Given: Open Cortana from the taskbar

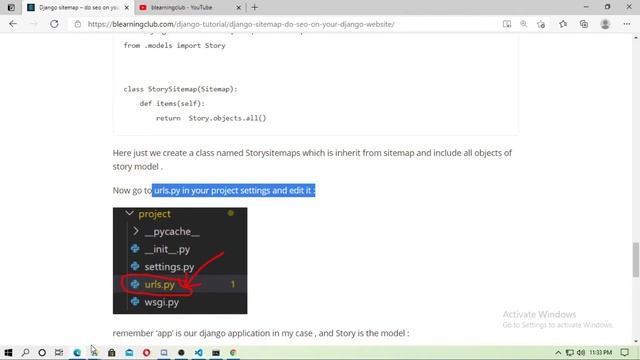Looking at the screenshot, I should (42, 352).
